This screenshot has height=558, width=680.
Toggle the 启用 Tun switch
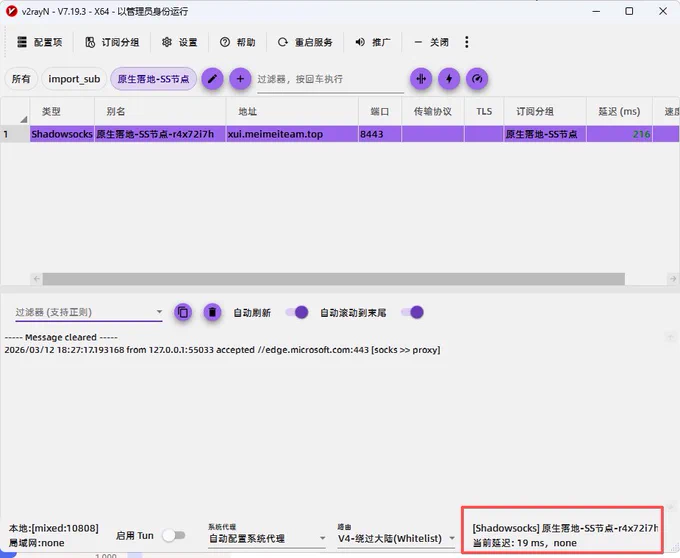(x=173, y=535)
